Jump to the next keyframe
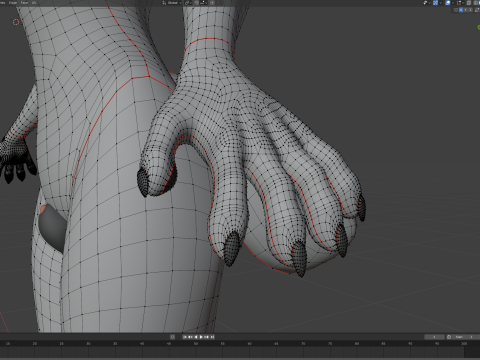Image resolution: width=480 pixels, height=360 pixels. click(x=206, y=337)
